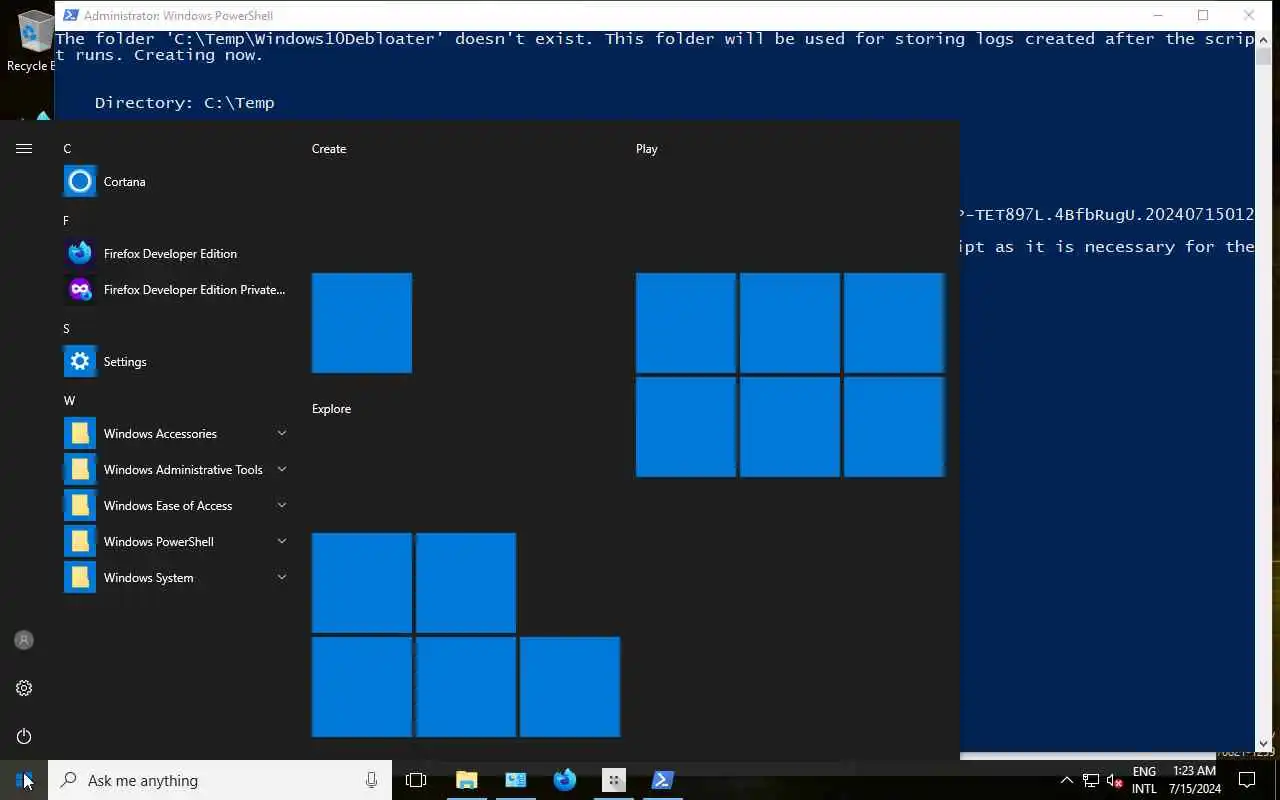Click the Windows Ease of Access folder icon
This screenshot has height=800, width=1280.
pos(80,505)
